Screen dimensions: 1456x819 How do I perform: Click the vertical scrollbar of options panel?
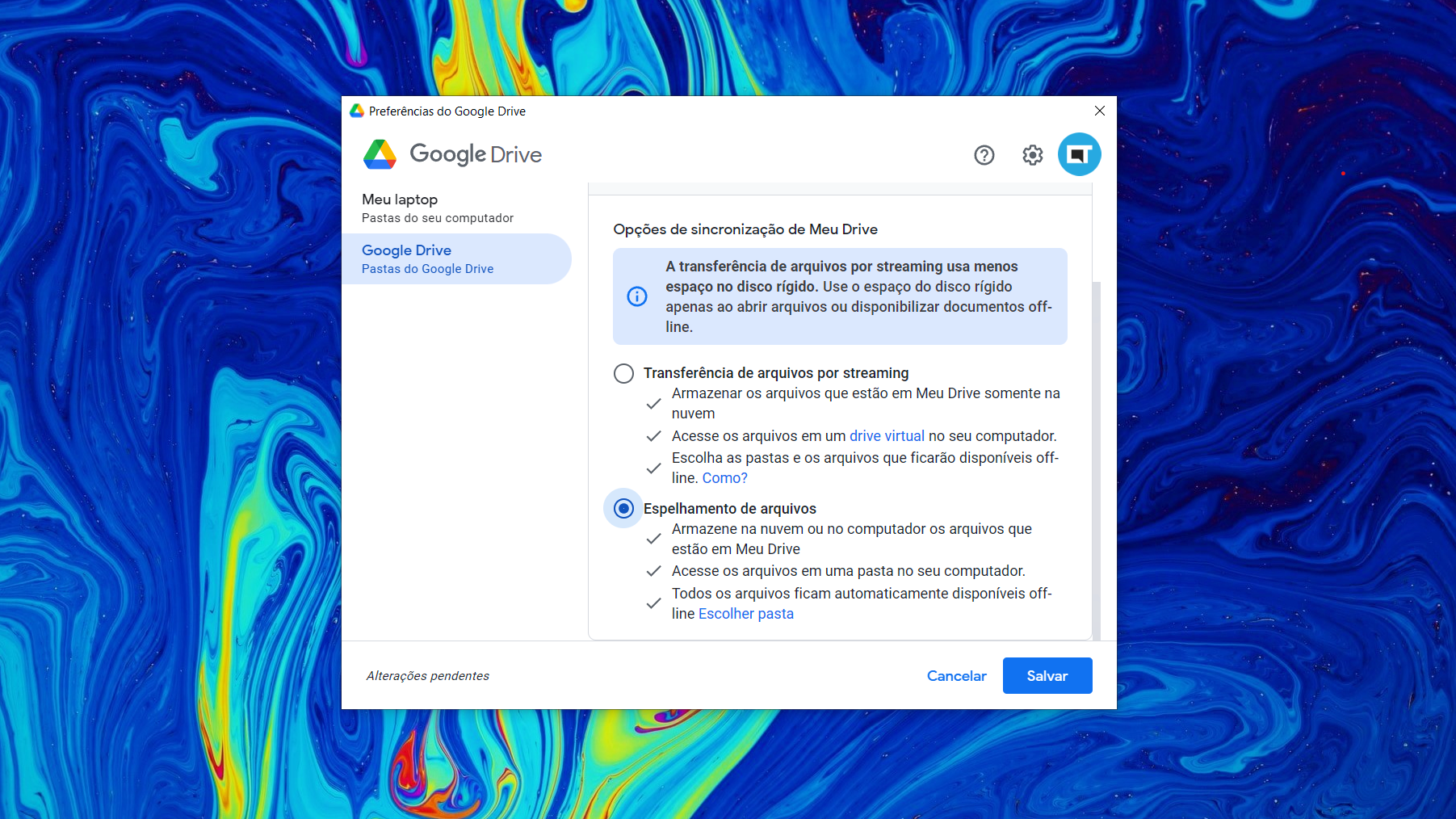click(1096, 460)
